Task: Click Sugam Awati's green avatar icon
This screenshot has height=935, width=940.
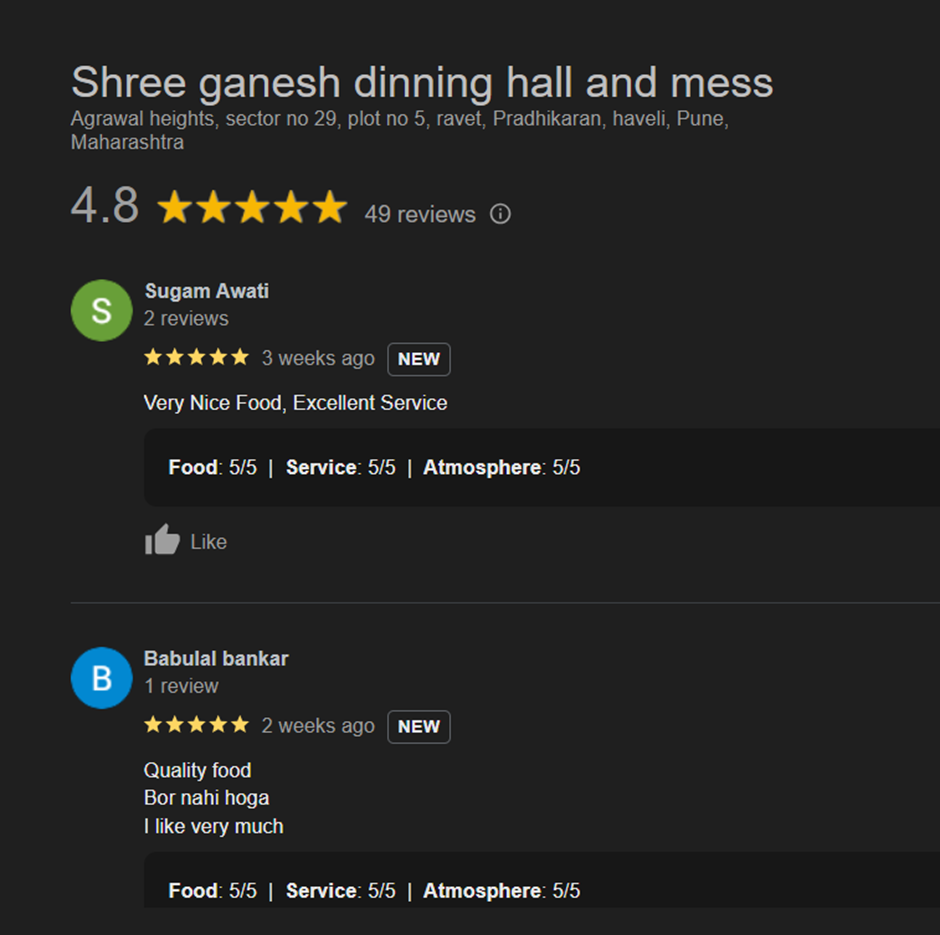Action: coord(101,311)
